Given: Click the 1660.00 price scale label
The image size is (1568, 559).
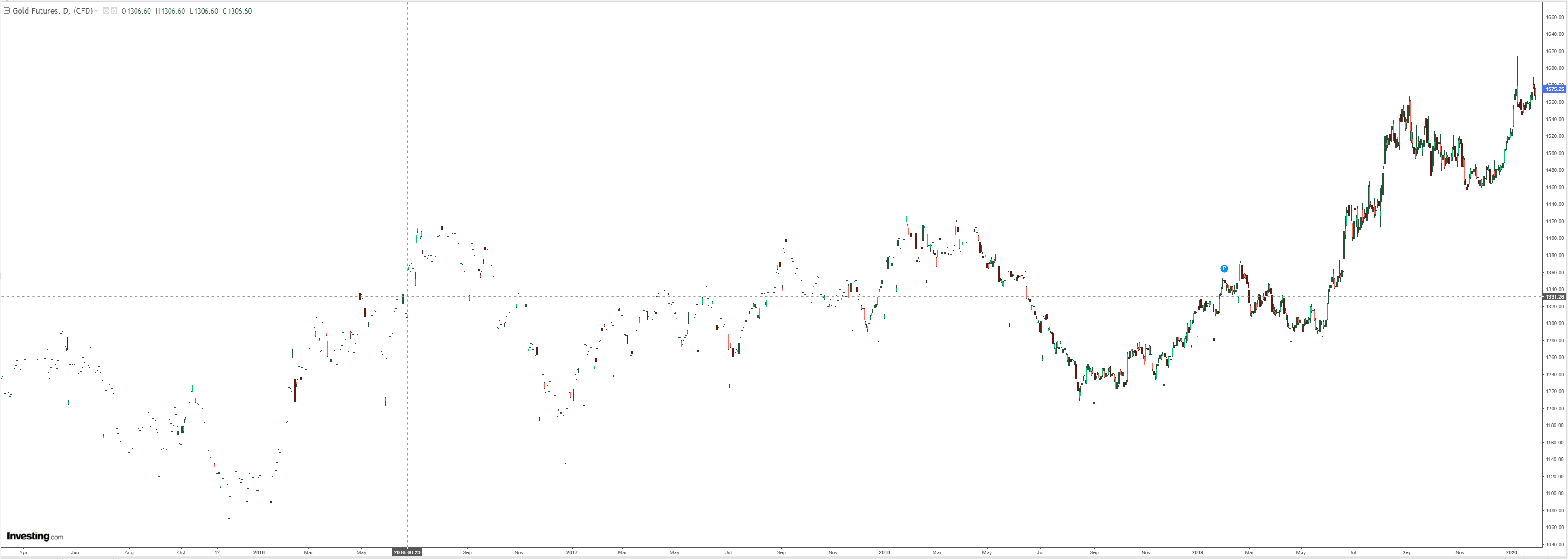Looking at the screenshot, I should tap(1554, 17).
